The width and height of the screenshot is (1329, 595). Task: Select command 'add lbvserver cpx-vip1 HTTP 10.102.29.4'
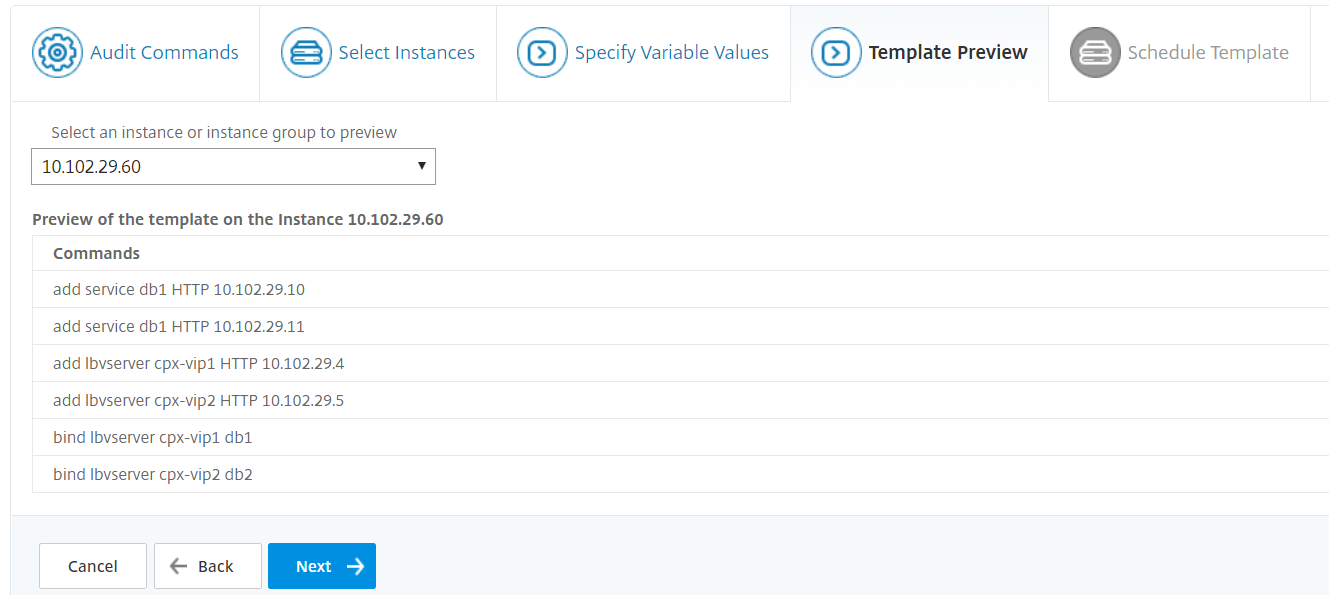coord(680,364)
